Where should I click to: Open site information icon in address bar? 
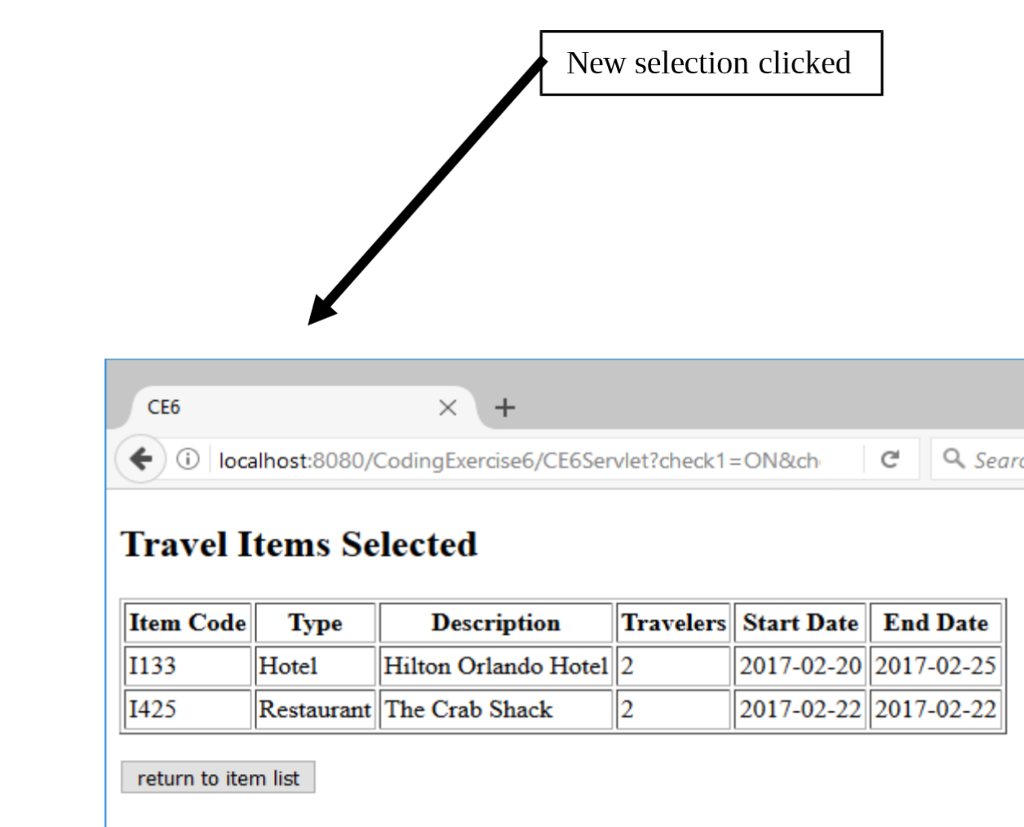click(x=187, y=459)
